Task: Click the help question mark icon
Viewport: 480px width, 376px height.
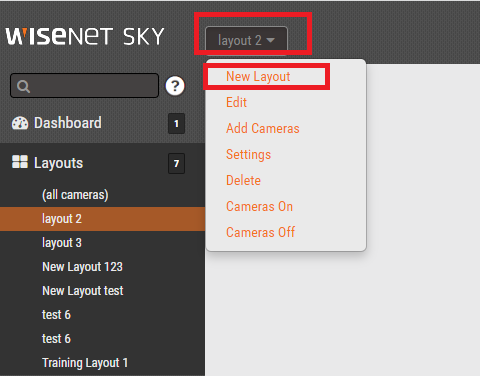Action: click(x=175, y=86)
